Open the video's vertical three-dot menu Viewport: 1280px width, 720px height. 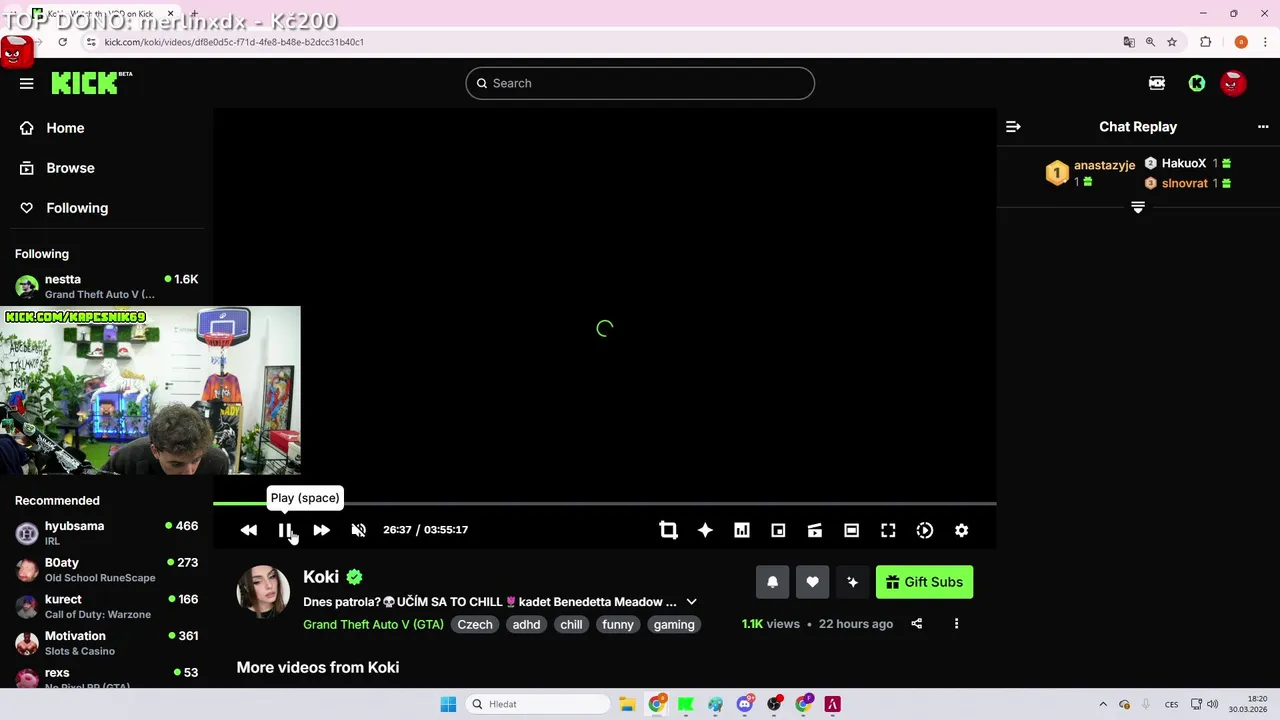(x=956, y=624)
